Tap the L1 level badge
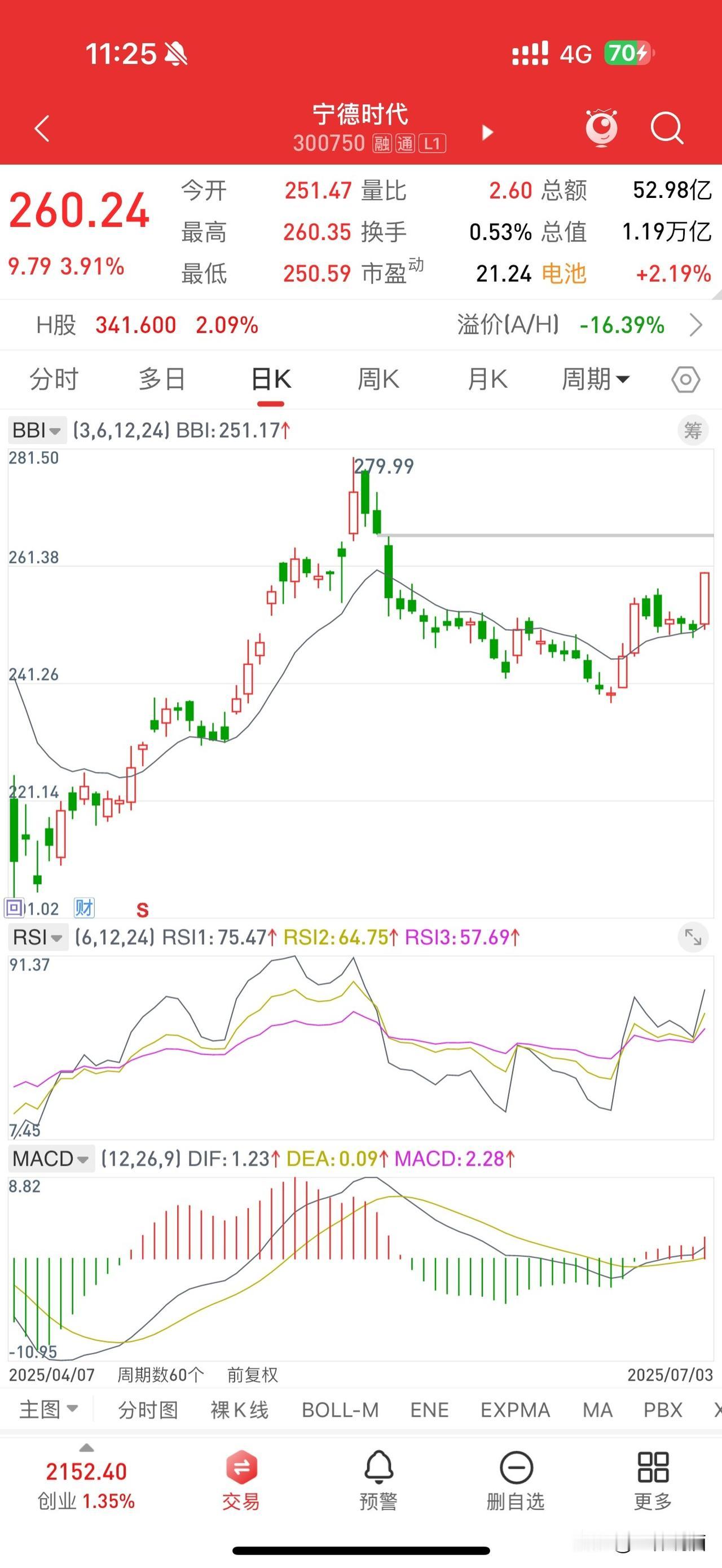Image resolution: width=722 pixels, height=1568 pixels. tap(433, 144)
